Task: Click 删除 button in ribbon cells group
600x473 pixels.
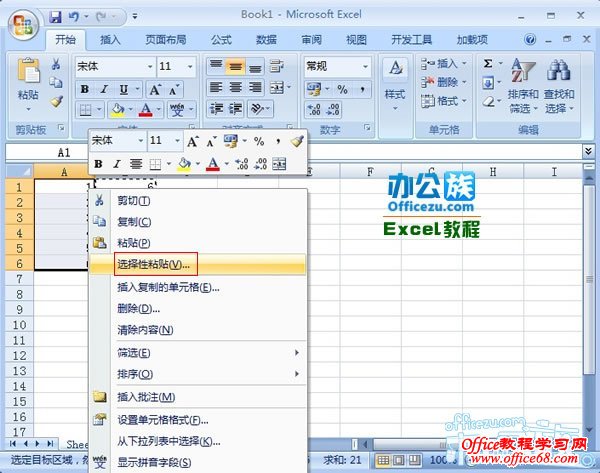Action: 440,82
